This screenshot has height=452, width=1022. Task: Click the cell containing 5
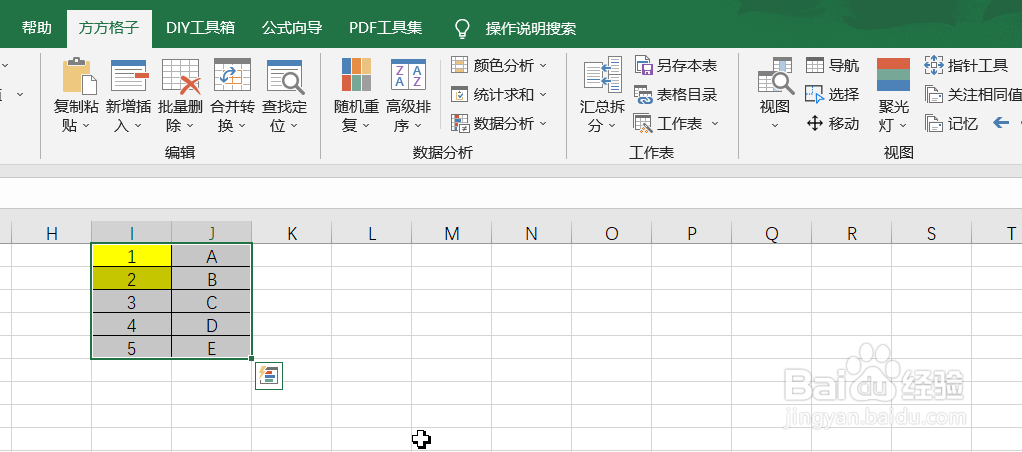click(x=132, y=348)
